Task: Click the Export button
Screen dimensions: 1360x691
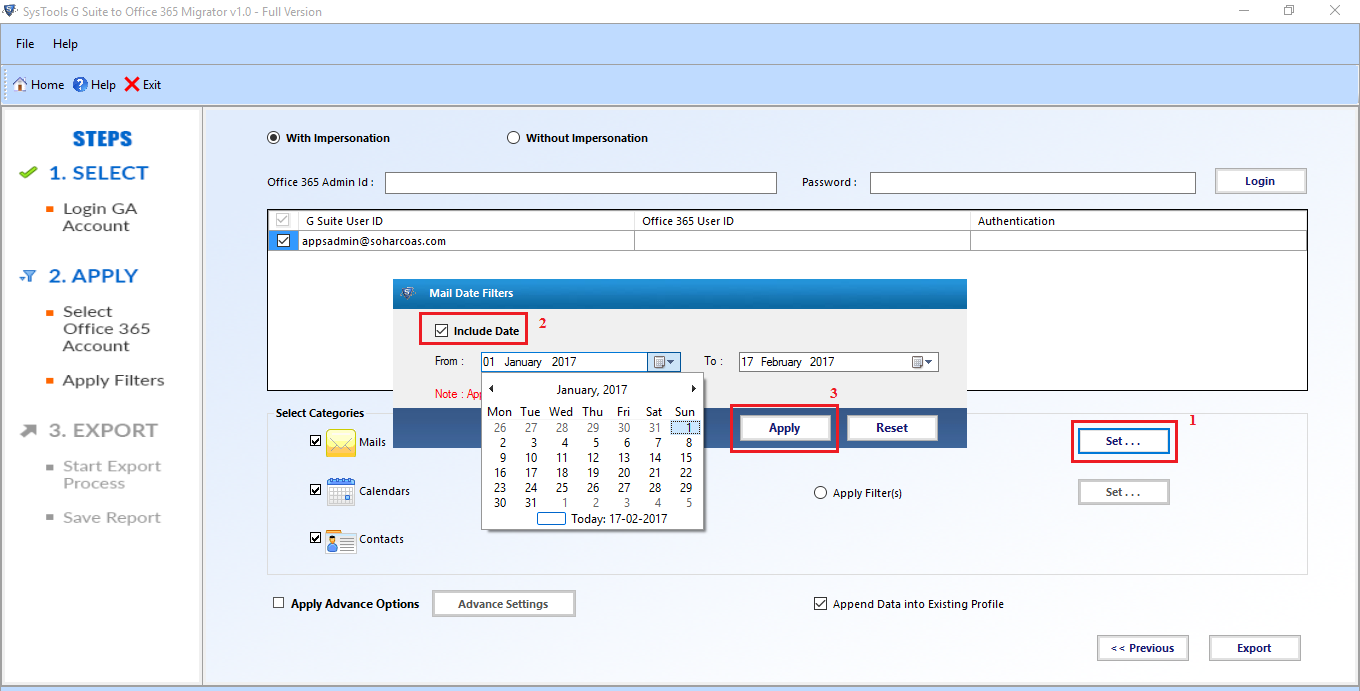Action: 1254,648
